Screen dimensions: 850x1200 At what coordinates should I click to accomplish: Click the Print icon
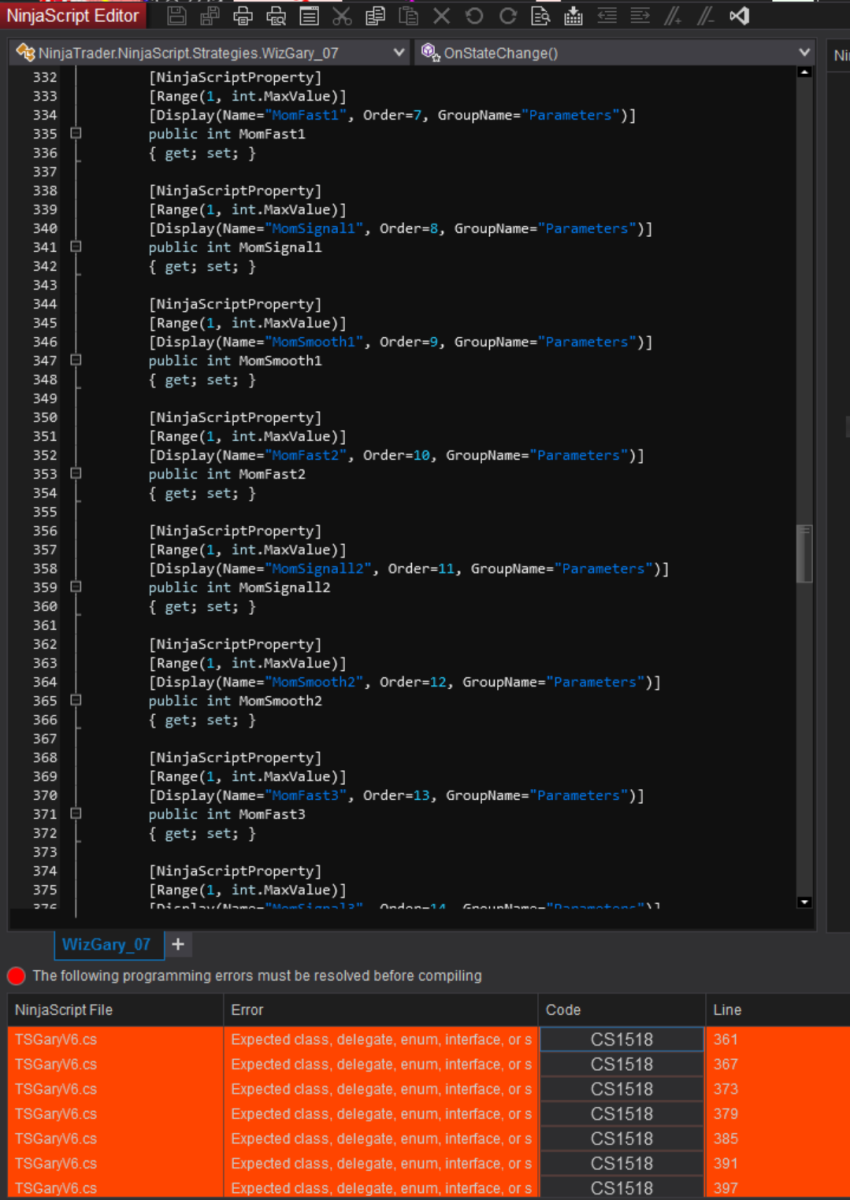[x=243, y=15]
